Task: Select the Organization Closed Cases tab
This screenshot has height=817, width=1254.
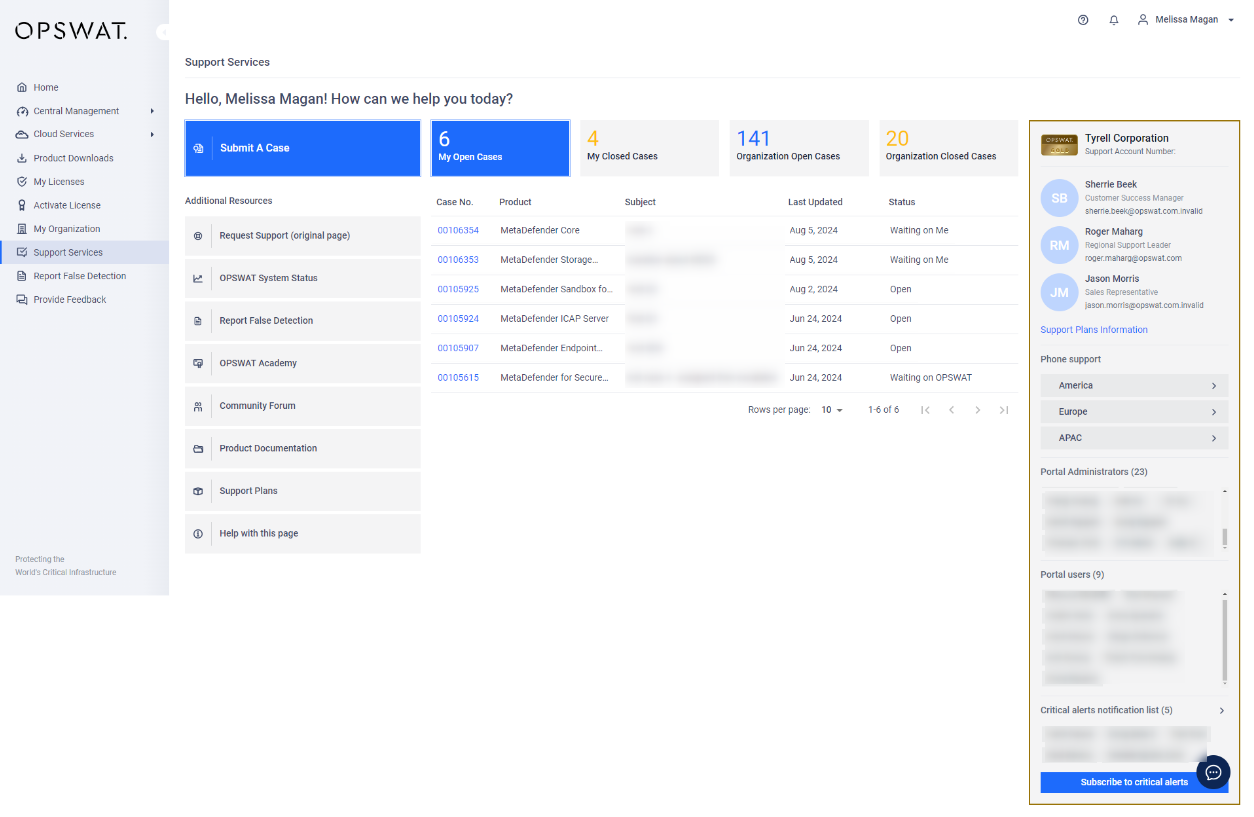Action: point(948,148)
